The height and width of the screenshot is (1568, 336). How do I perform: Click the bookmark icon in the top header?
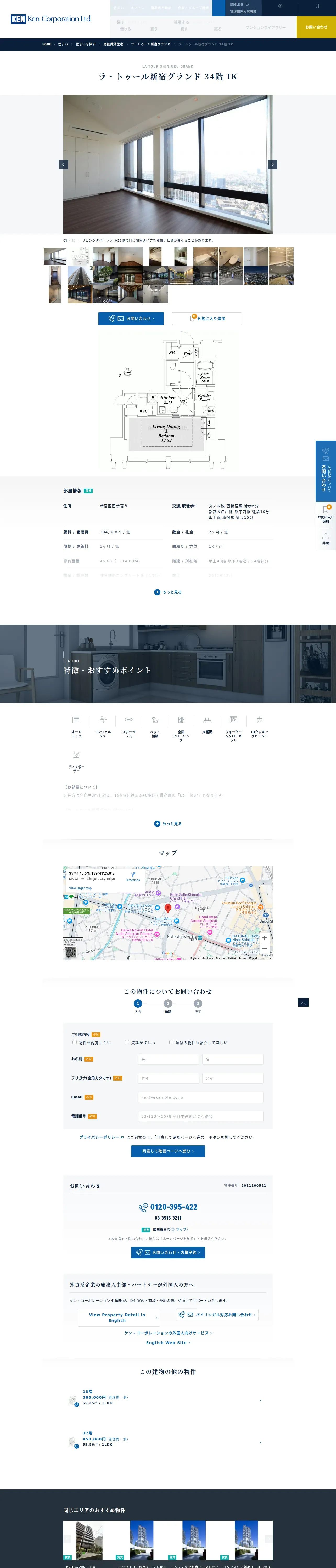[317, 6]
